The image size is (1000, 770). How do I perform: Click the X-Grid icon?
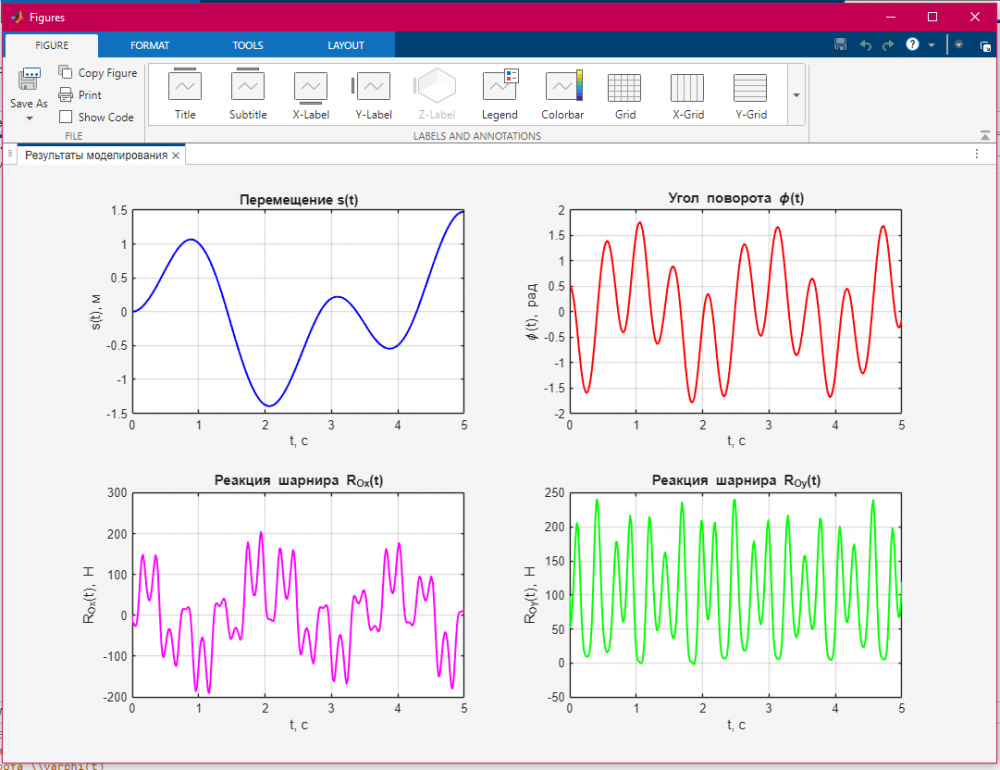click(x=687, y=95)
